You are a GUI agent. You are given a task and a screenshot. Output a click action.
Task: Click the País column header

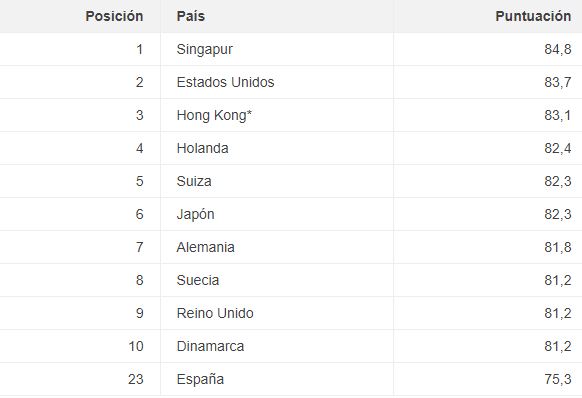coord(191,16)
